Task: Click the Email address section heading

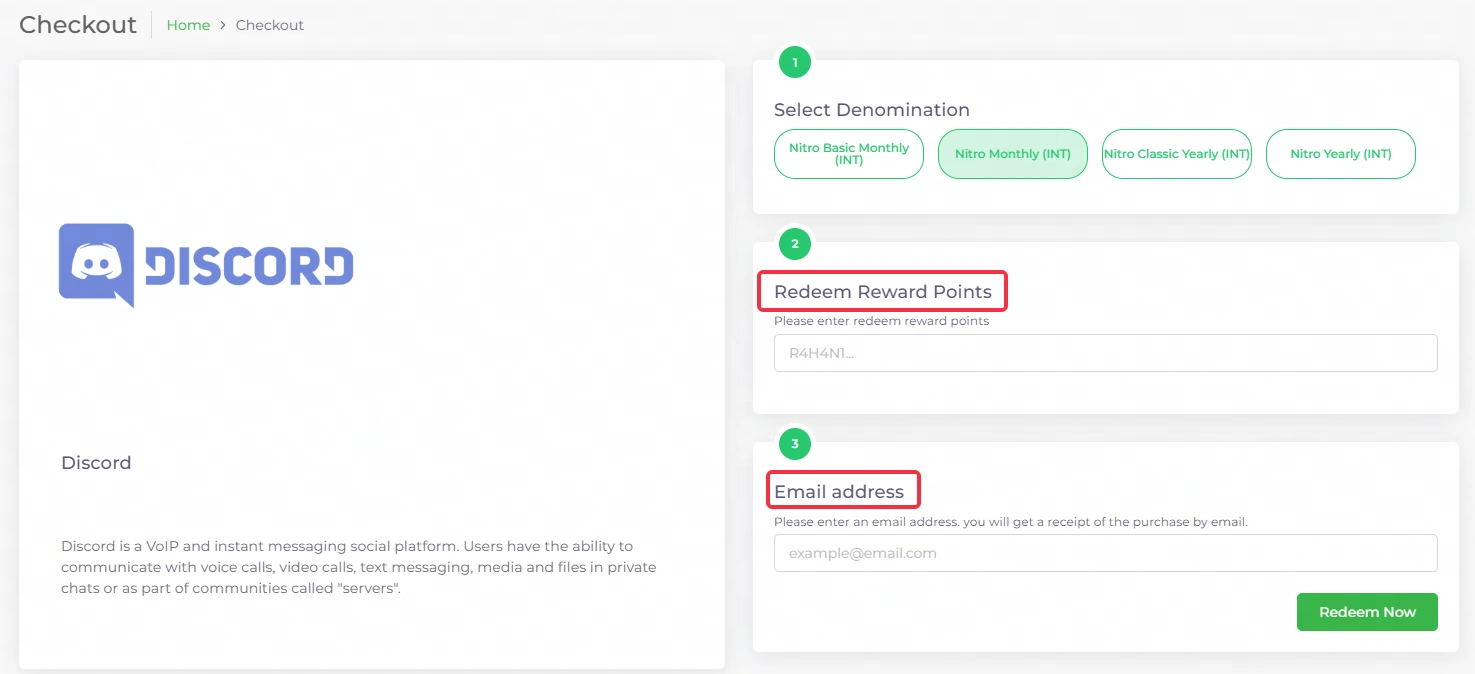Action: [x=839, y=492]
